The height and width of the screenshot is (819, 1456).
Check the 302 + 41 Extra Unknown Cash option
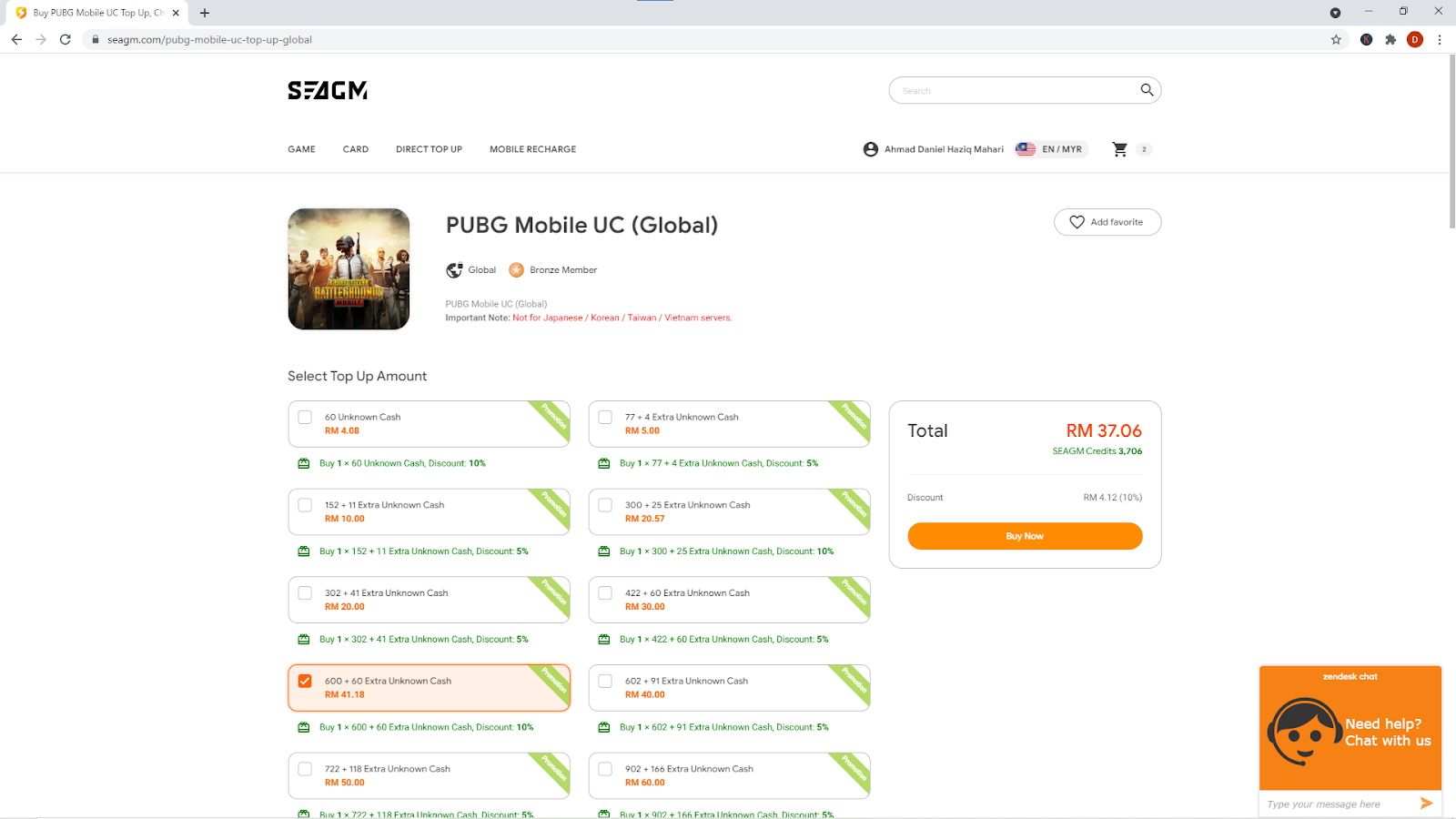tap(305, 592)
